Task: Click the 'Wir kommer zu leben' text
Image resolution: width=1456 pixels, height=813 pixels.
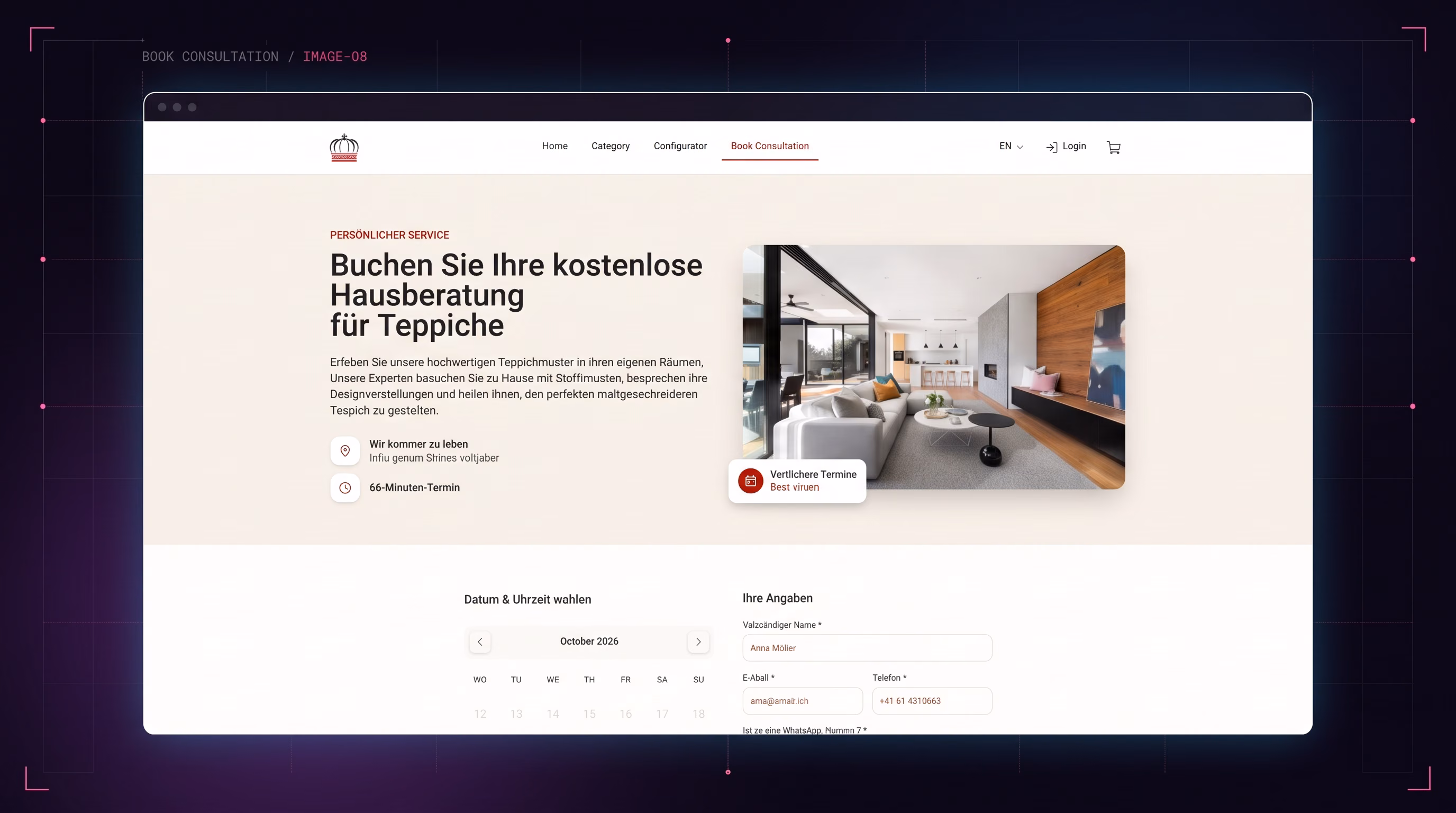Action: [x=418, y=444]
